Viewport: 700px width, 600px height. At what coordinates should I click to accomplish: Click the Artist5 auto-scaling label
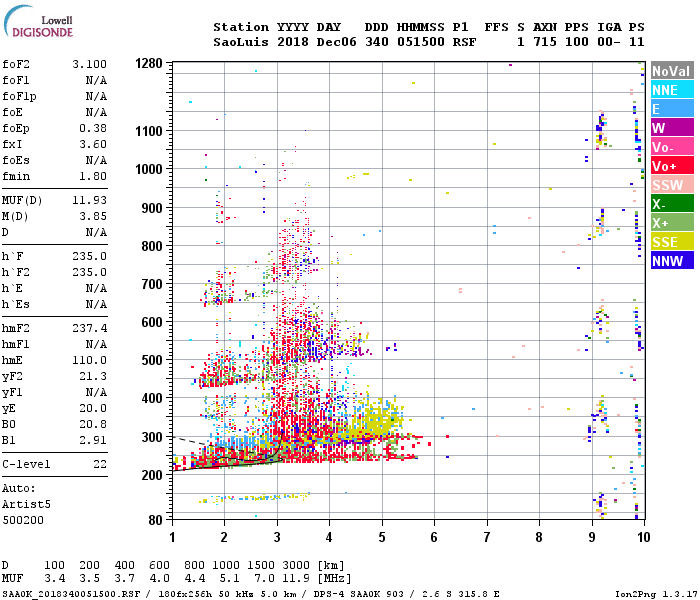26,504
